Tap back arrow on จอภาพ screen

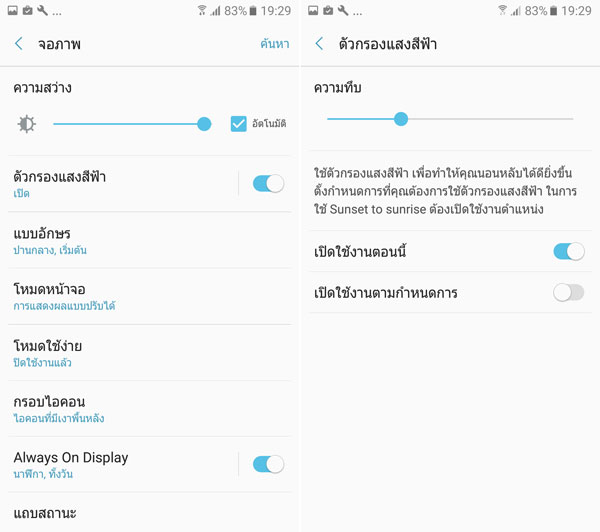click(19, 44)
